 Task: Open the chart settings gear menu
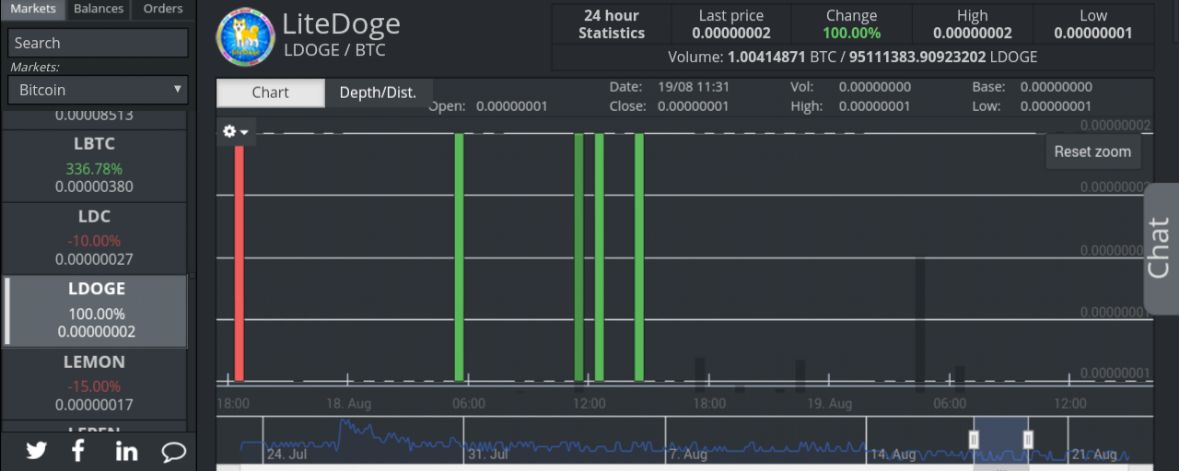pyautogui.click(x=236, y=132)
